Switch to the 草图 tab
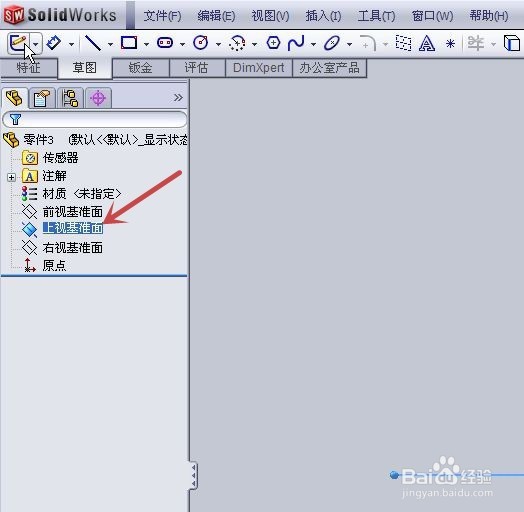This screenshot has width=524, height=512. coord(85,68)
